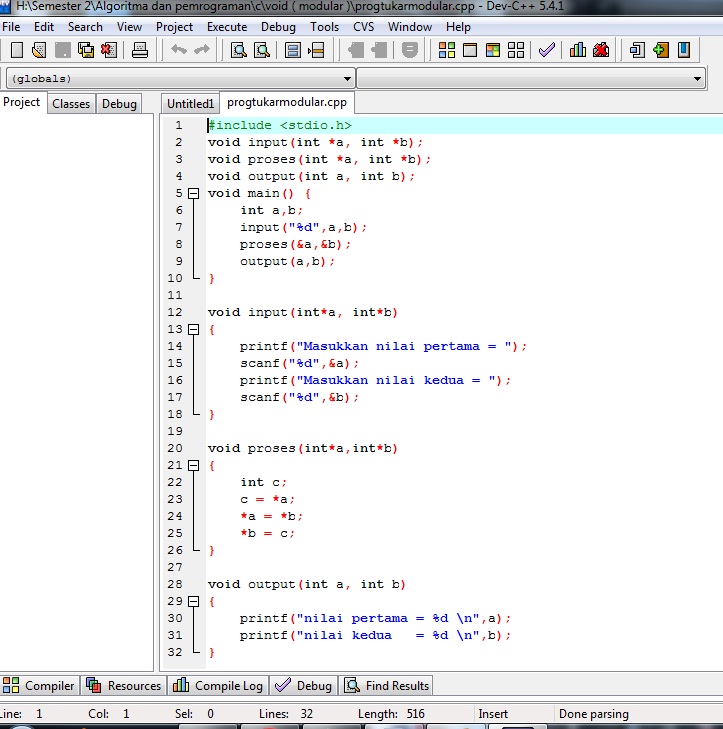Open the Execute menu

227,27
